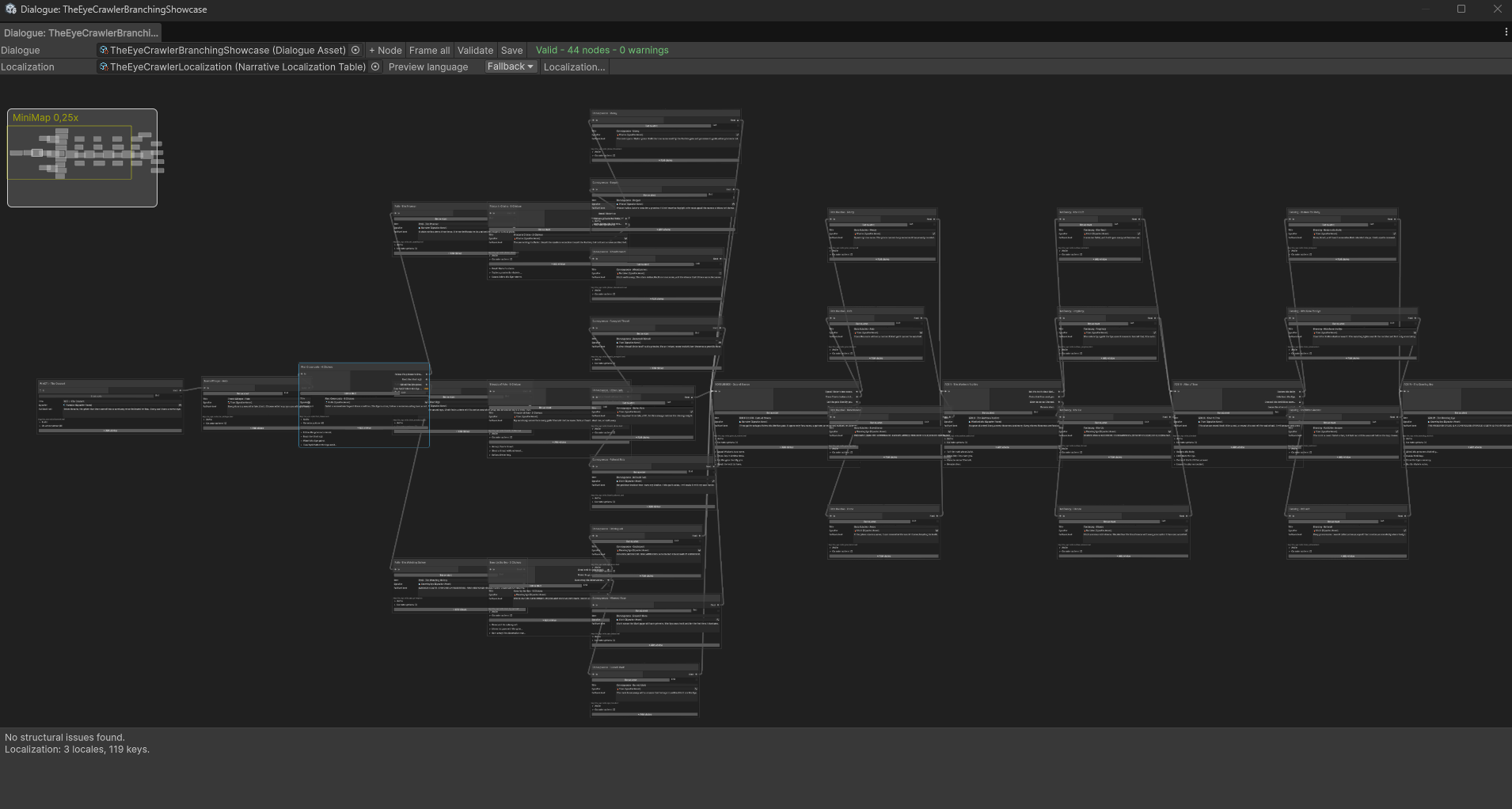Click the 'Valid - 44 nodes - 0 warnings' status
The height and width of the screenshot is (809, 1512).
pos(602,50)
